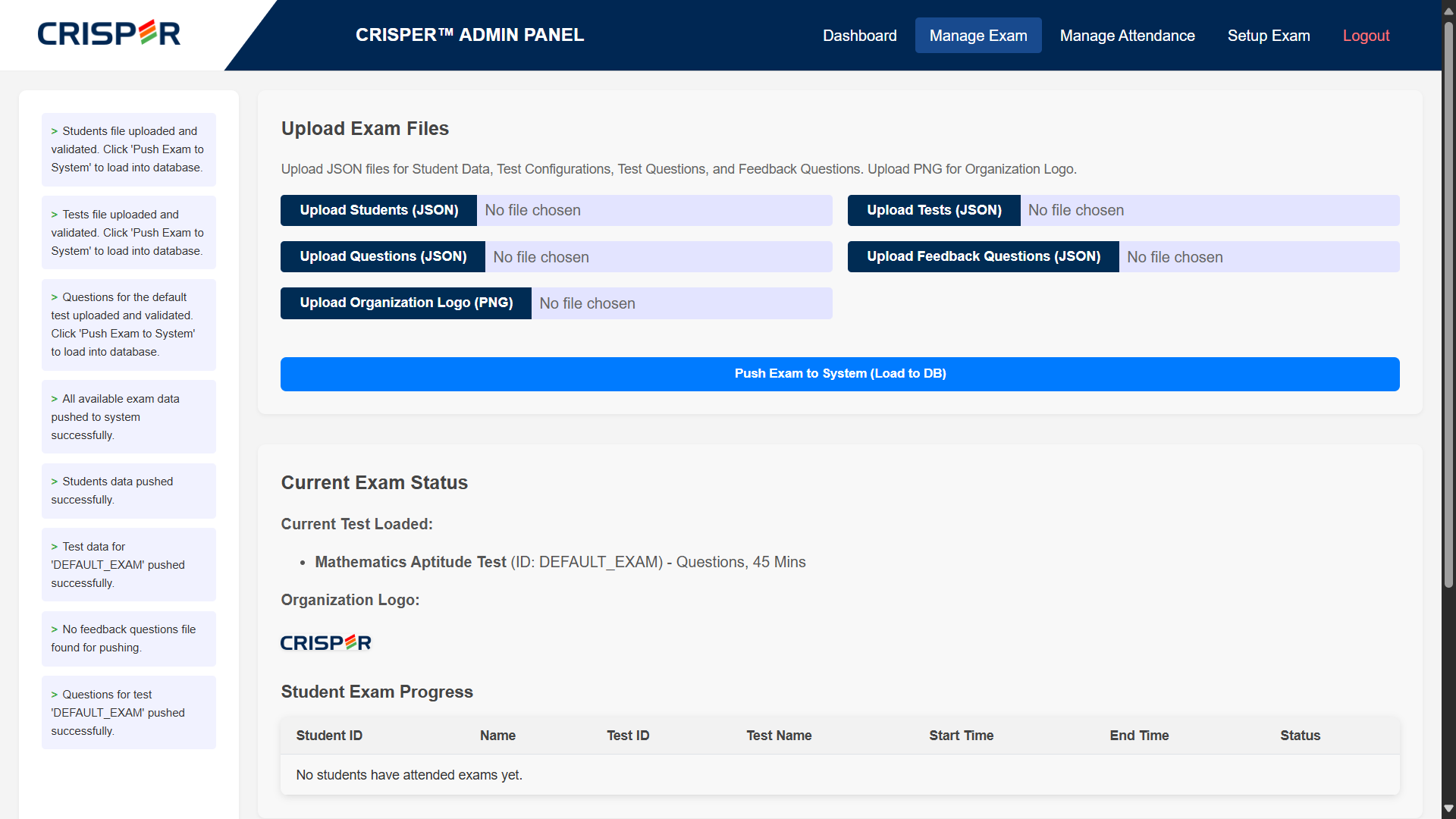Viewport: 1456px width, 819px height.
Task: Click the Start Time column header
Action: click(x=961, y=736)
